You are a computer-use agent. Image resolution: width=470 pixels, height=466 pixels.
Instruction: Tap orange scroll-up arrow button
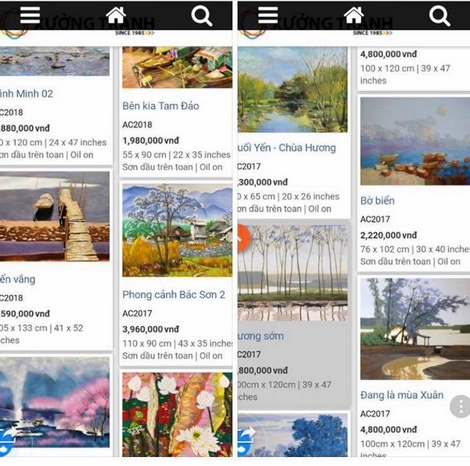click(244, 238)
